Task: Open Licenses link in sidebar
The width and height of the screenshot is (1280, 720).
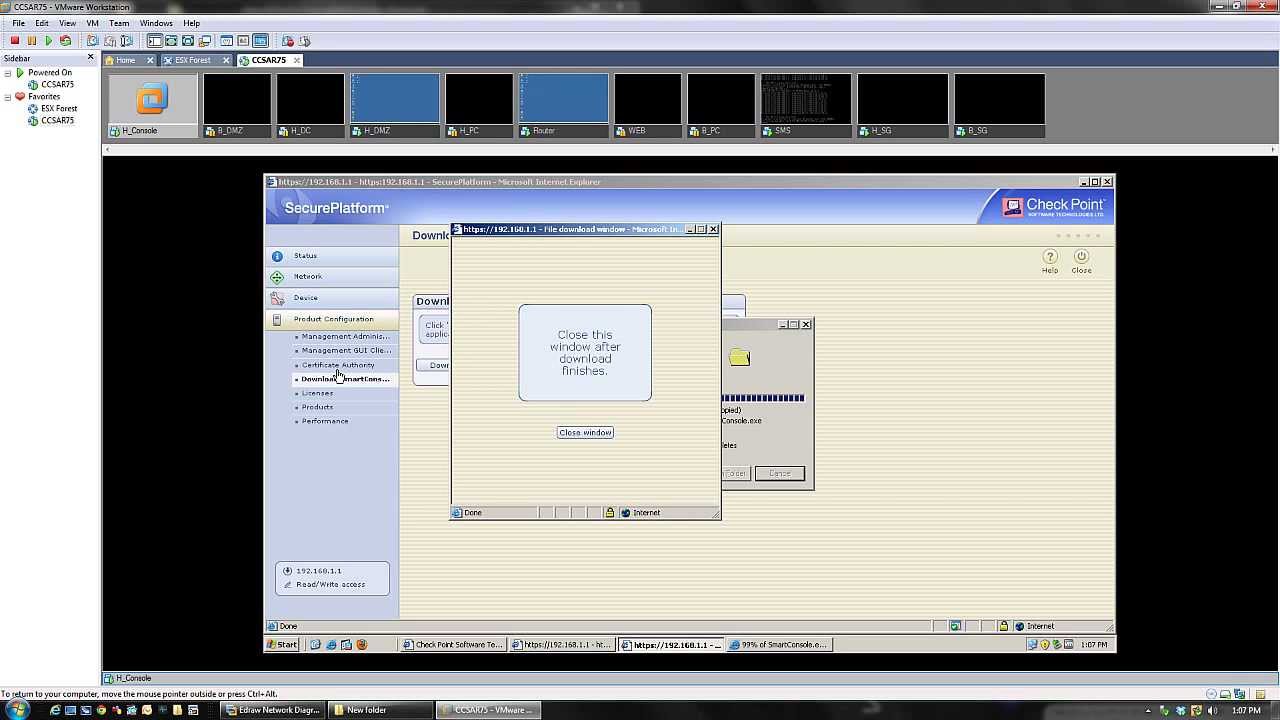Action: (x=317, y=393)
